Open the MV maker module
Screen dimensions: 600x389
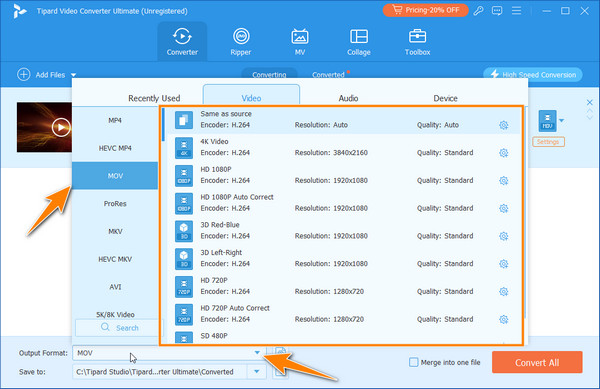(300, 41)
